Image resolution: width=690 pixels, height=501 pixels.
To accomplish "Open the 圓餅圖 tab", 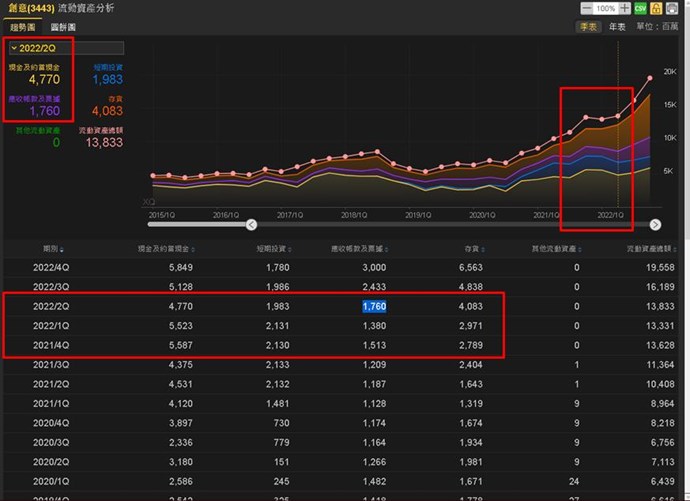I will (63, 27).
